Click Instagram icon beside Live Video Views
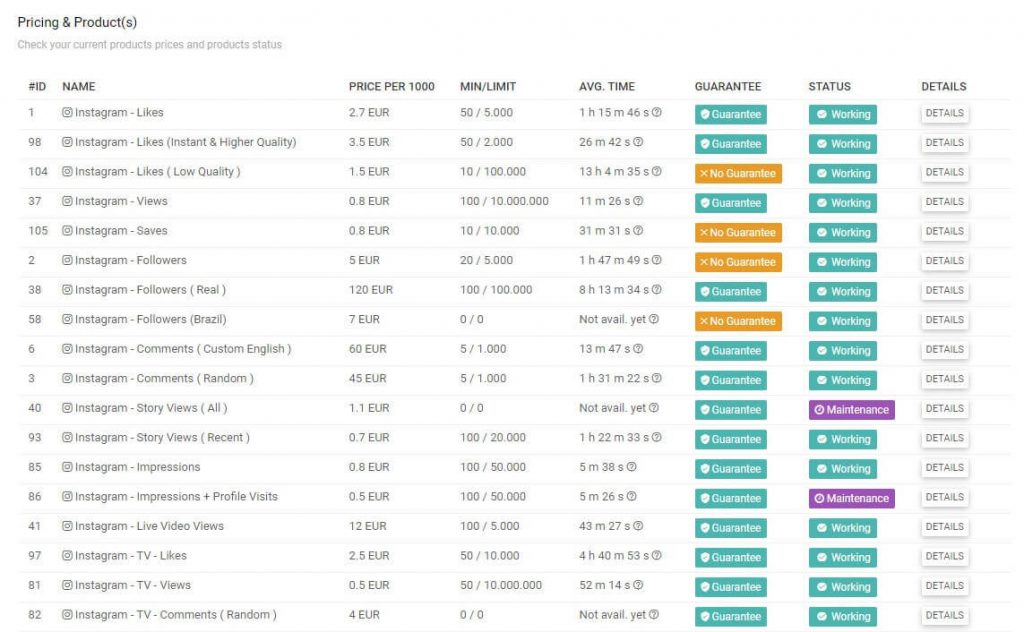 (68, 526)
